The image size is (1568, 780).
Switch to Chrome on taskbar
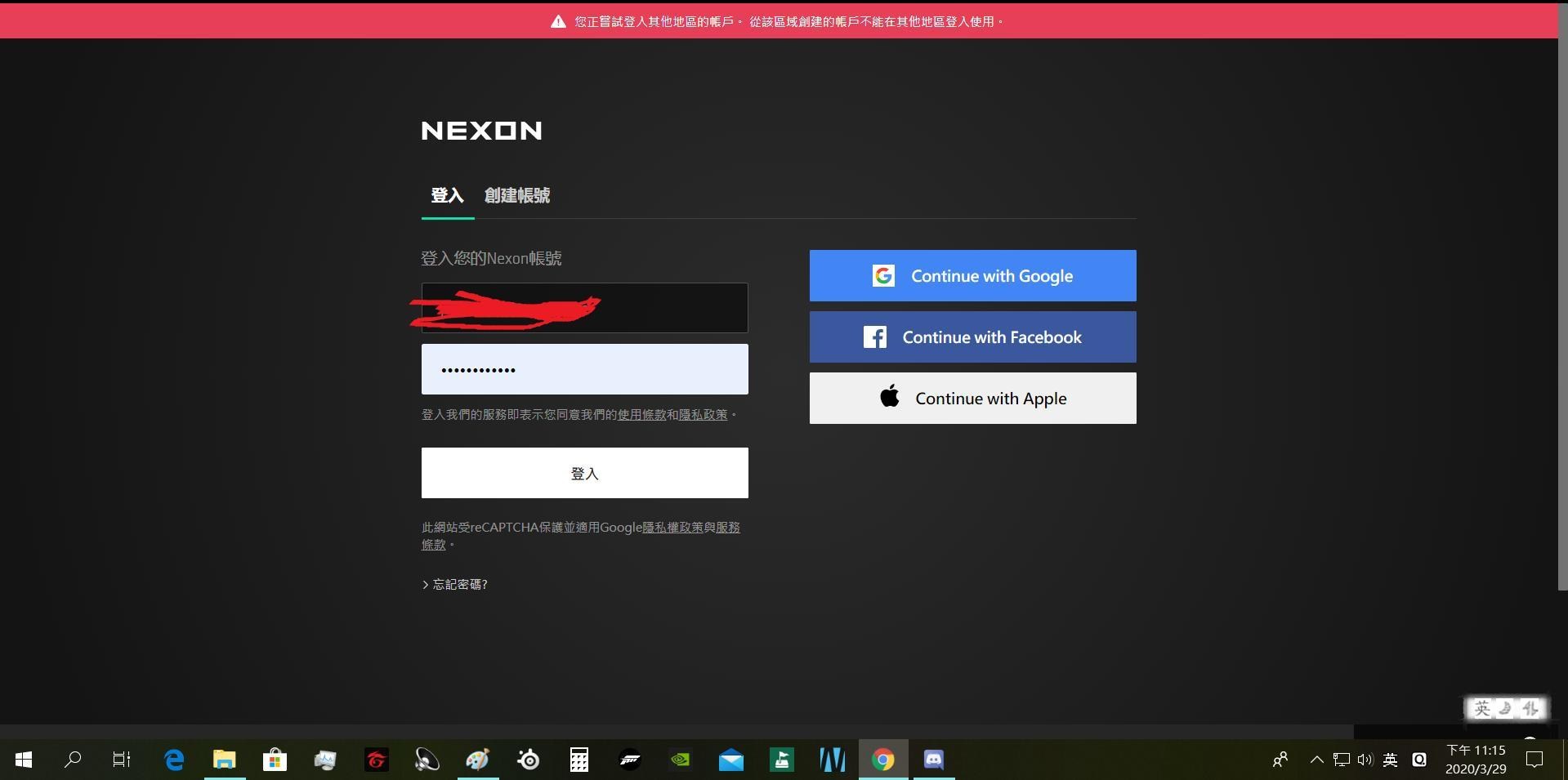883,760
